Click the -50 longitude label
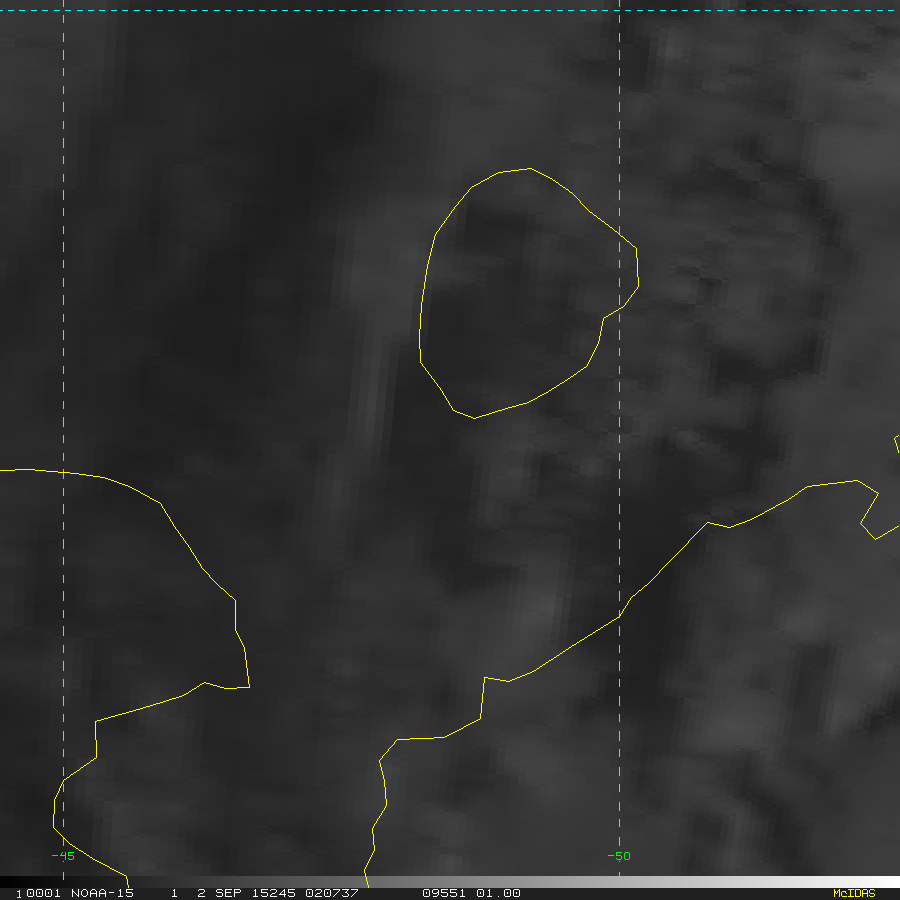 point(619,856)
